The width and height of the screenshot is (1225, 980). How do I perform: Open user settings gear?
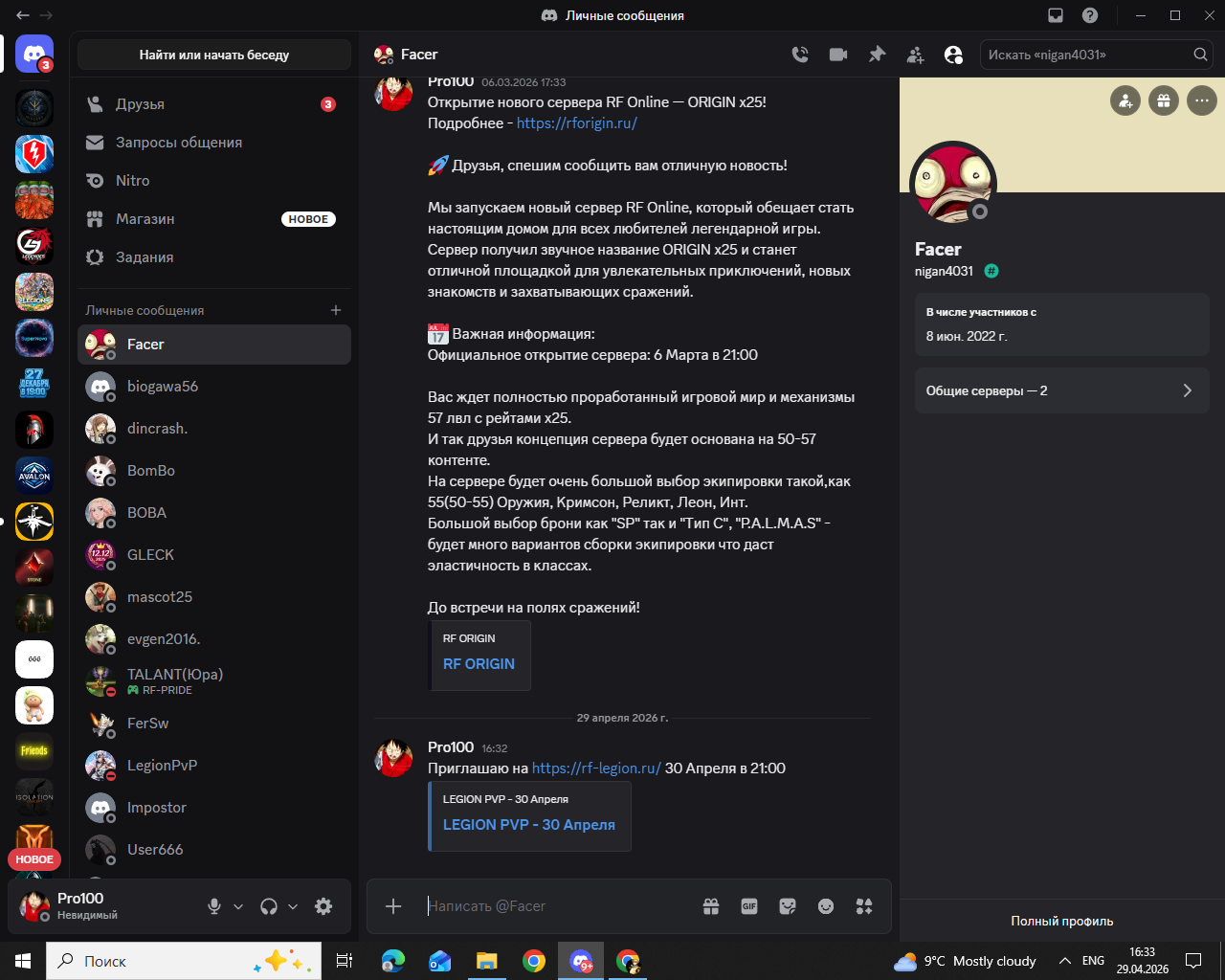pos(323,906)
